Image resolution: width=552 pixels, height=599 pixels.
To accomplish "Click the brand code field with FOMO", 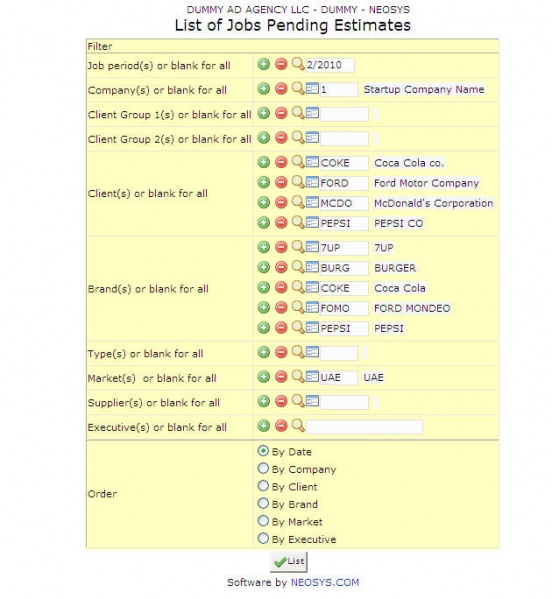I will (344, 308).
